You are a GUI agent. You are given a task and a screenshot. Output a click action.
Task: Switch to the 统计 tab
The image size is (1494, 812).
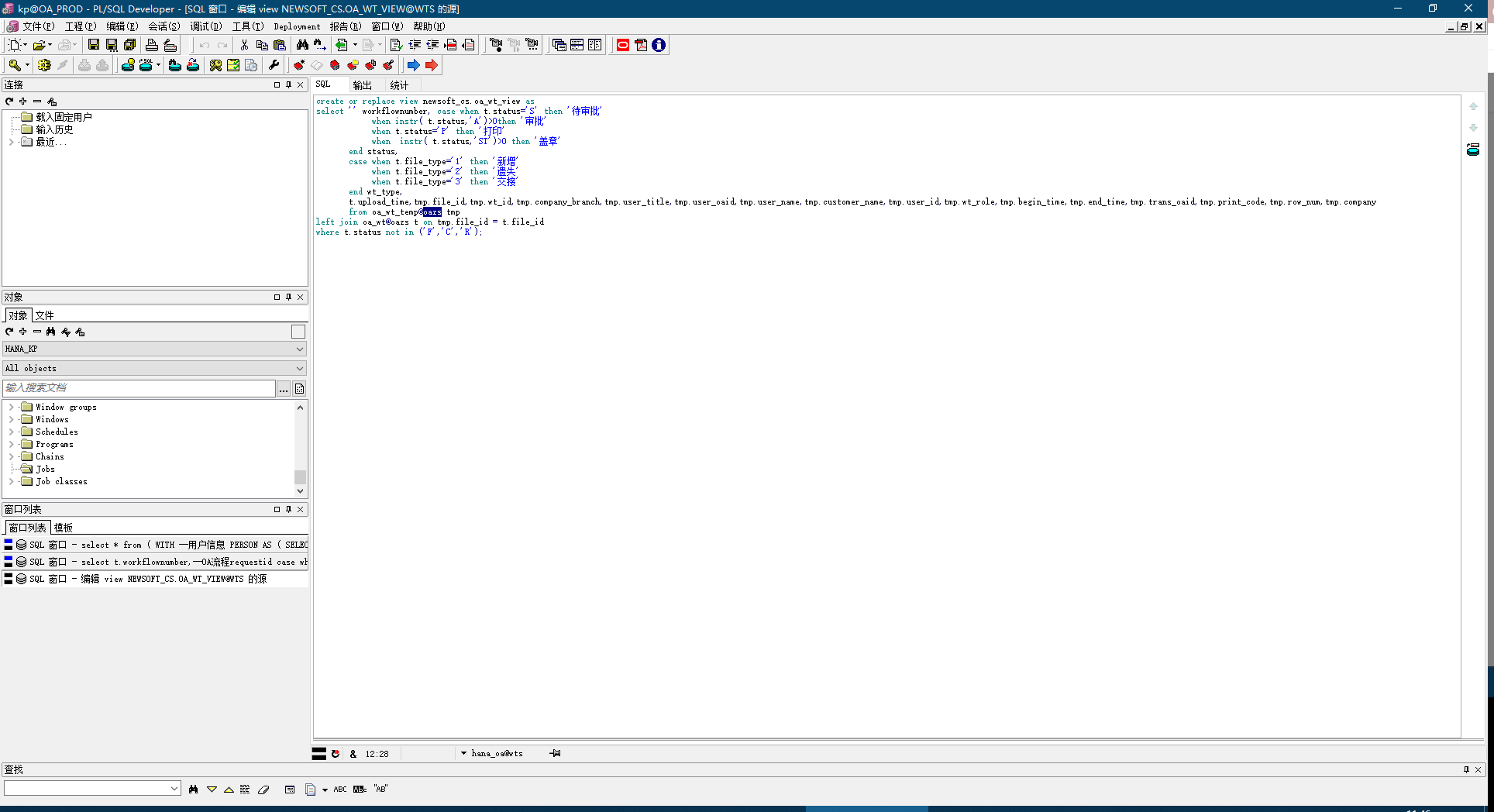tap(399, 85)
